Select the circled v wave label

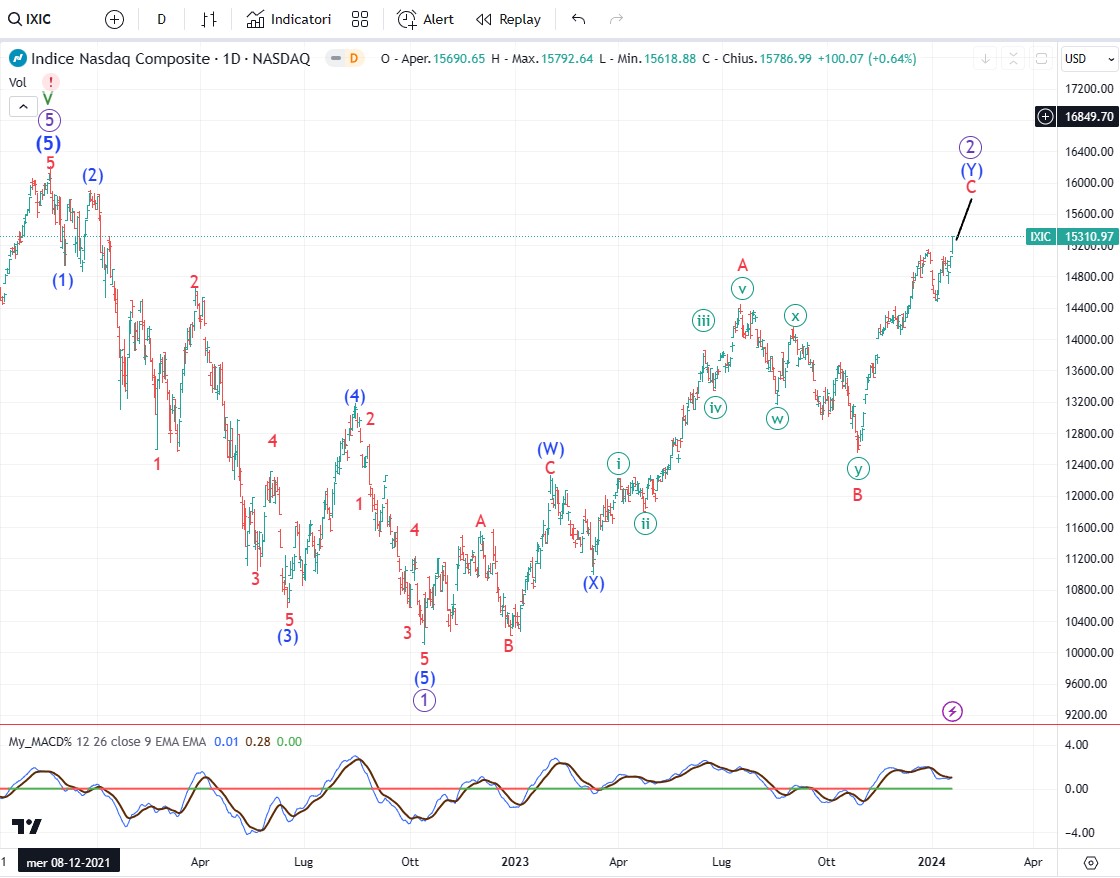[x=742, y=289]
